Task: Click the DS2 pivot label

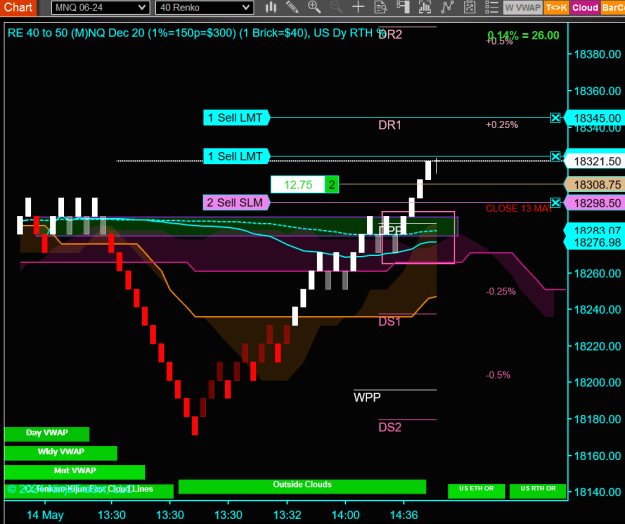Action: pyautogui.click(x=389, y=428)
